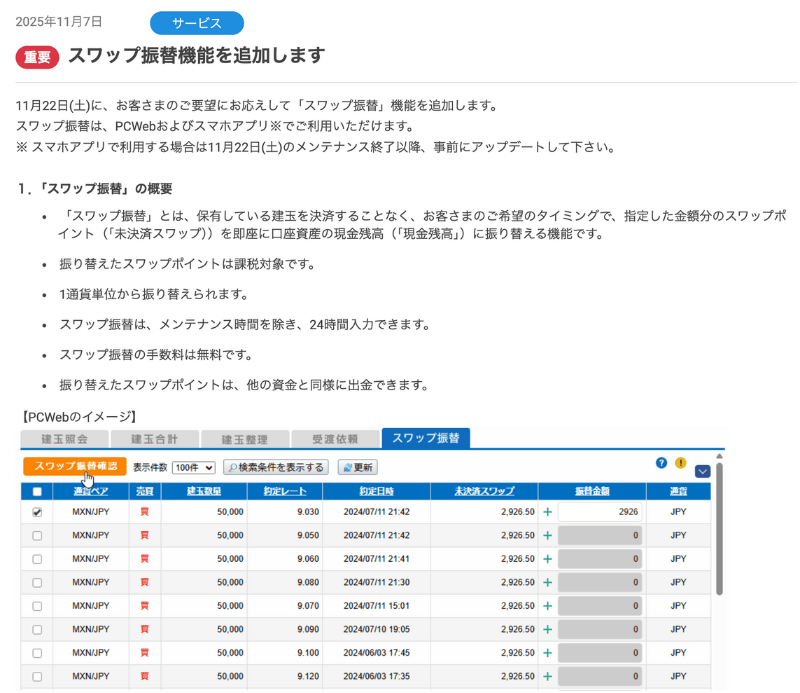Image resolution: width=800 pixels, height=693 pixels.
Task: Check the checkbox for the 9.060 rate row
Action: coord(37,558)
